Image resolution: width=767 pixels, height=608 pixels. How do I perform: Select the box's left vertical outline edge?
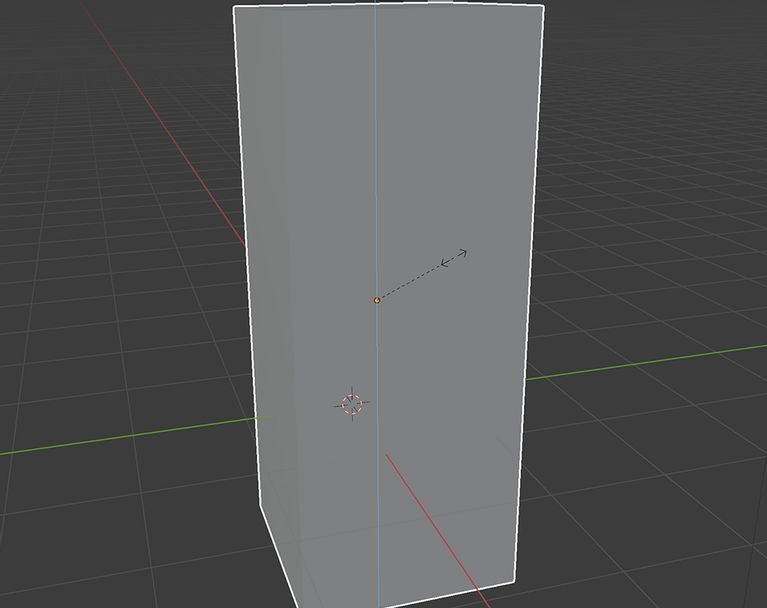tap(248, 250)
